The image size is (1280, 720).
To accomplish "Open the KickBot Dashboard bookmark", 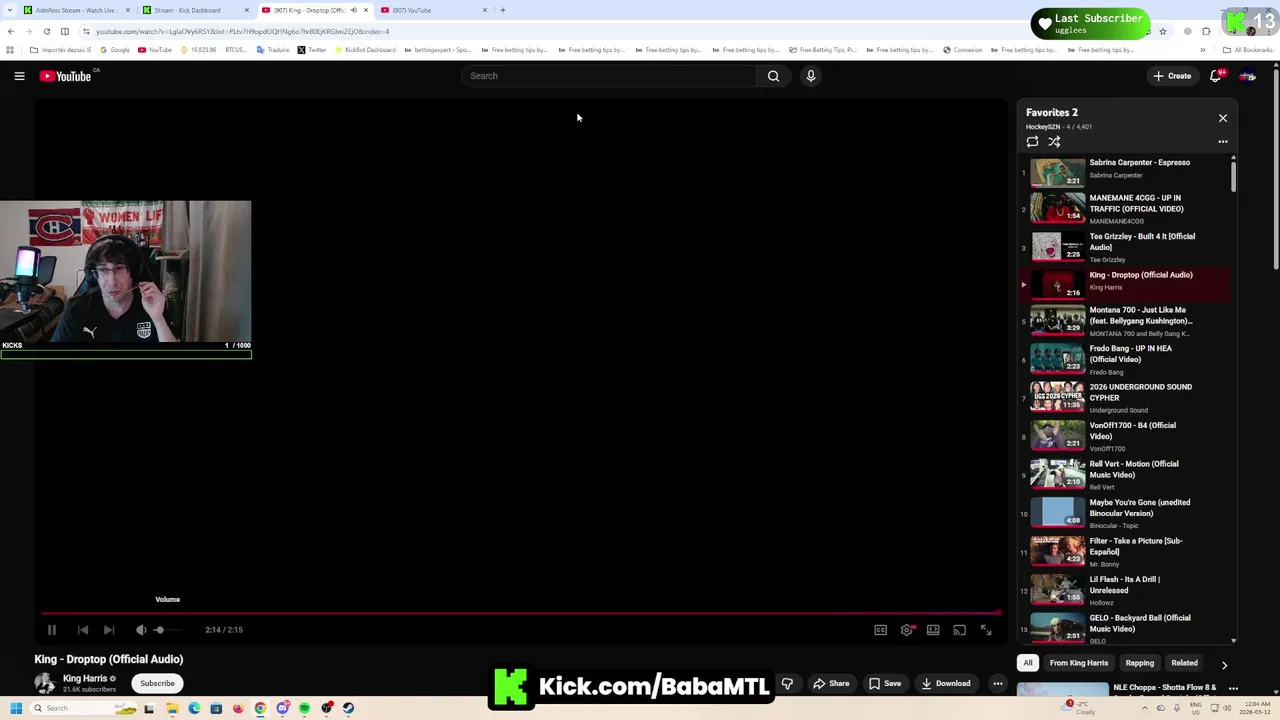I will pyautogui.click(x=365, y=50).
